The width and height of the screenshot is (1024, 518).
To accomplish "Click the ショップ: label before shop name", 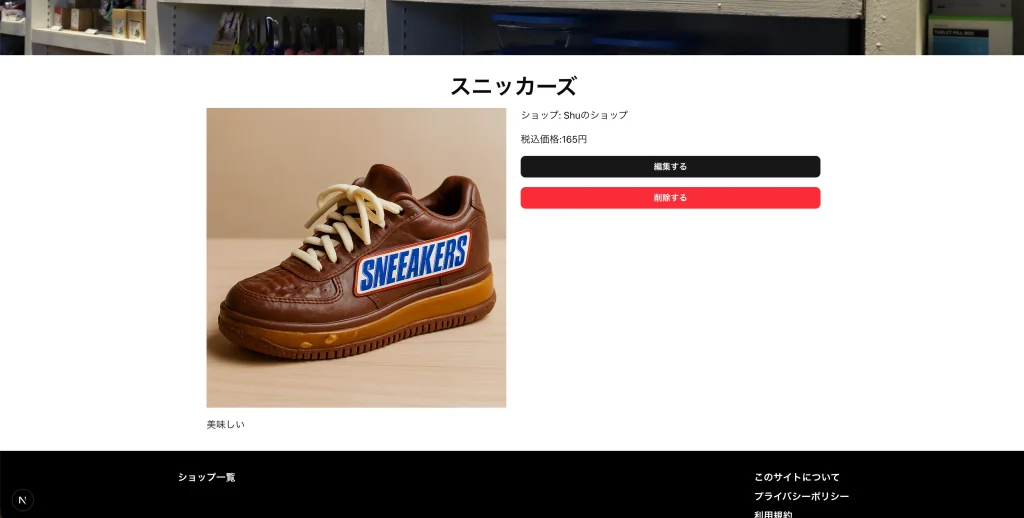I will 541,115.
